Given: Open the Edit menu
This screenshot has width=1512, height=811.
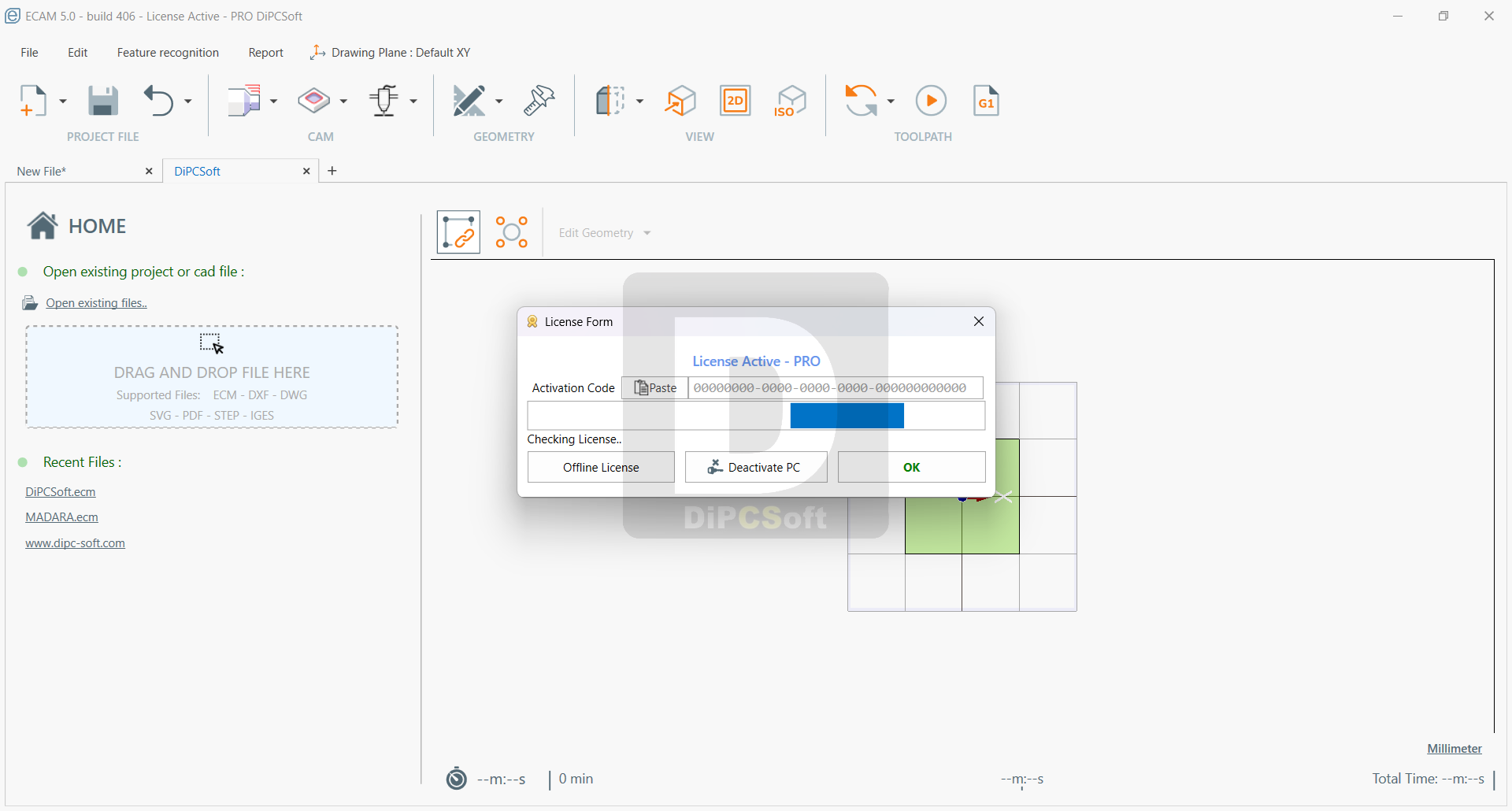Looking at the screenshot, I should click(x=77, y=53).
